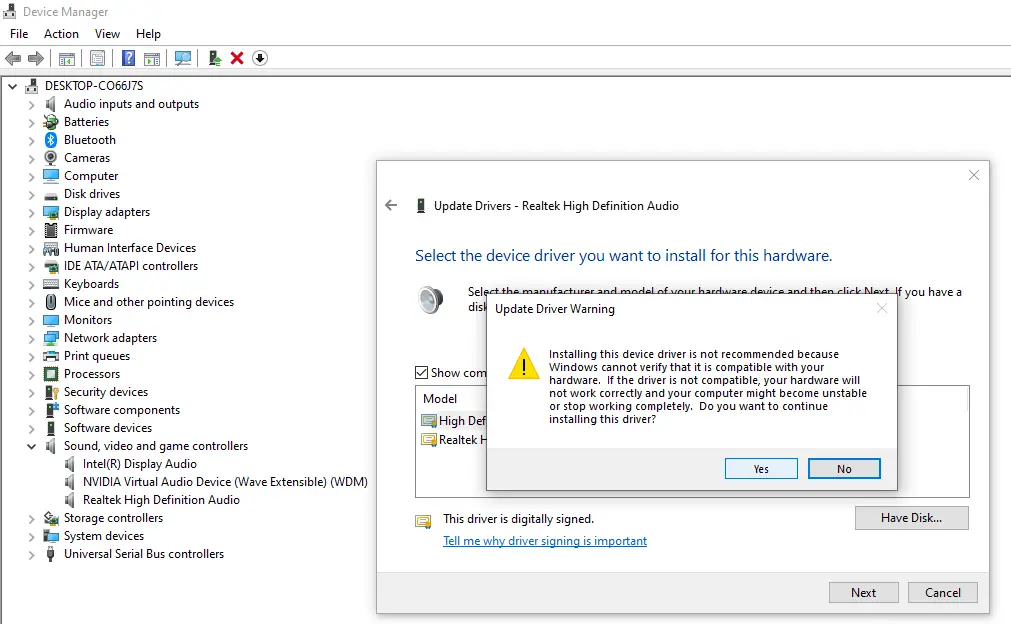Image resolution: width=1011 pixels, height=624 pixels.
Task: Select the 'High Def' model list entry
Action: (x=454, y=421)
